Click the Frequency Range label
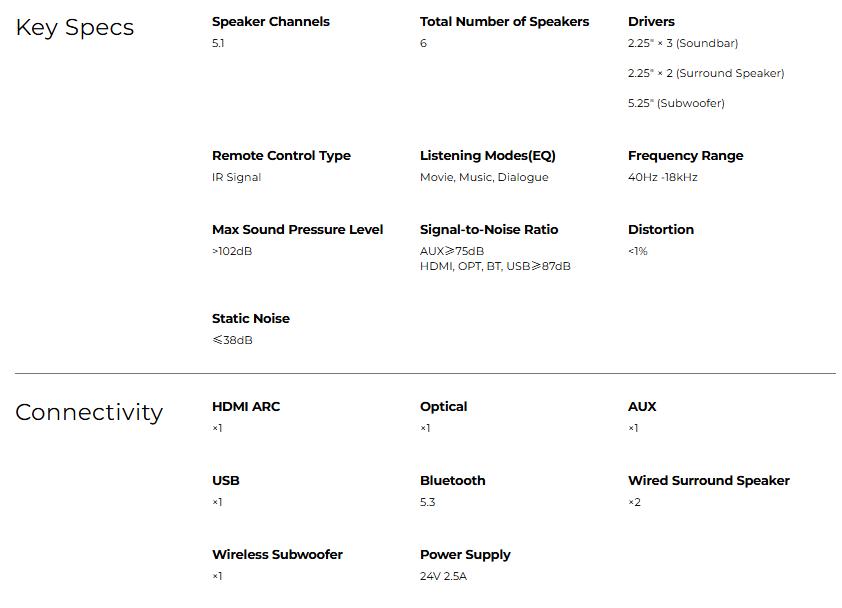 (x=685, y=155)
